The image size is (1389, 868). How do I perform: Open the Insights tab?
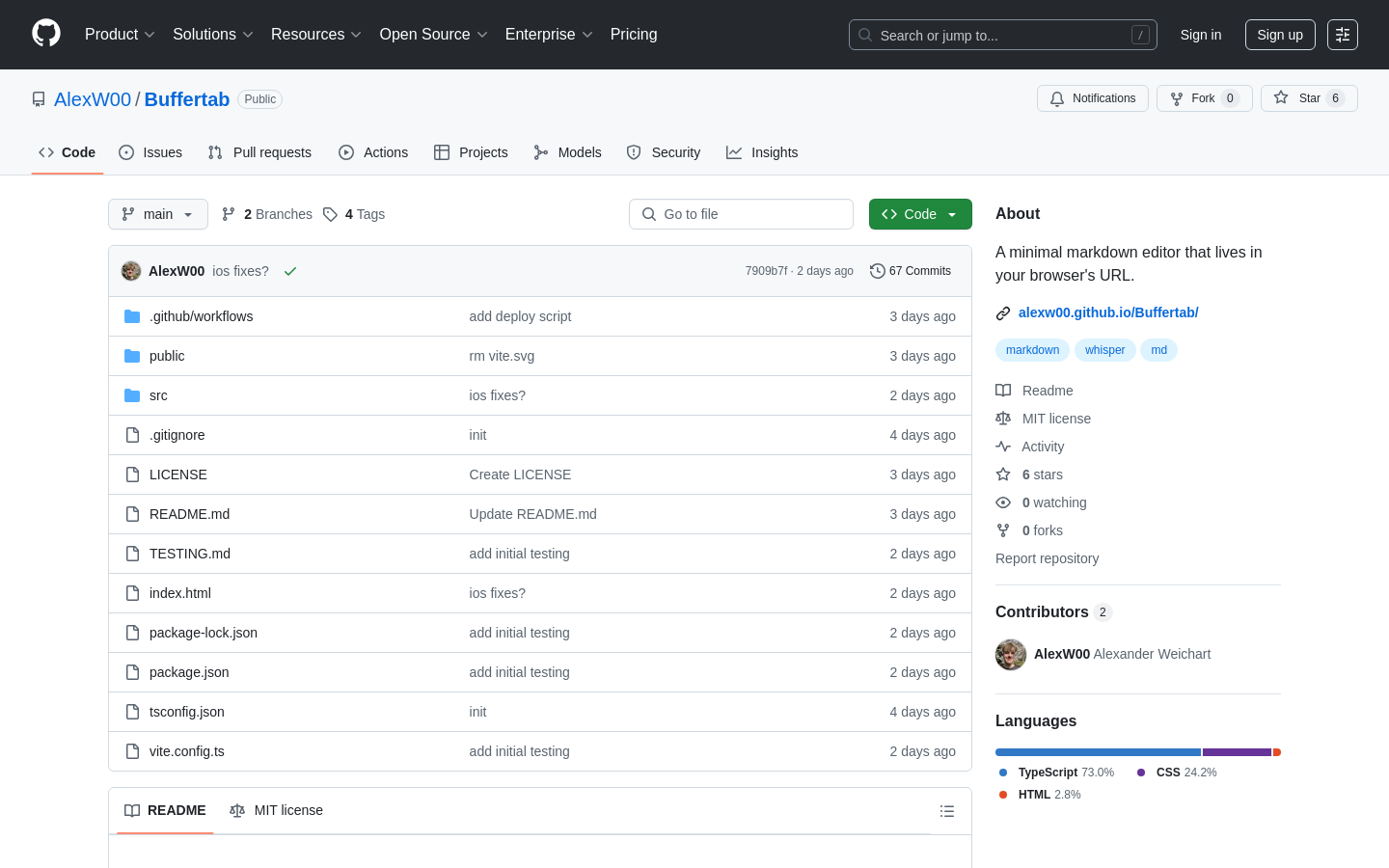pyautogui.click(x=762, y=152)
